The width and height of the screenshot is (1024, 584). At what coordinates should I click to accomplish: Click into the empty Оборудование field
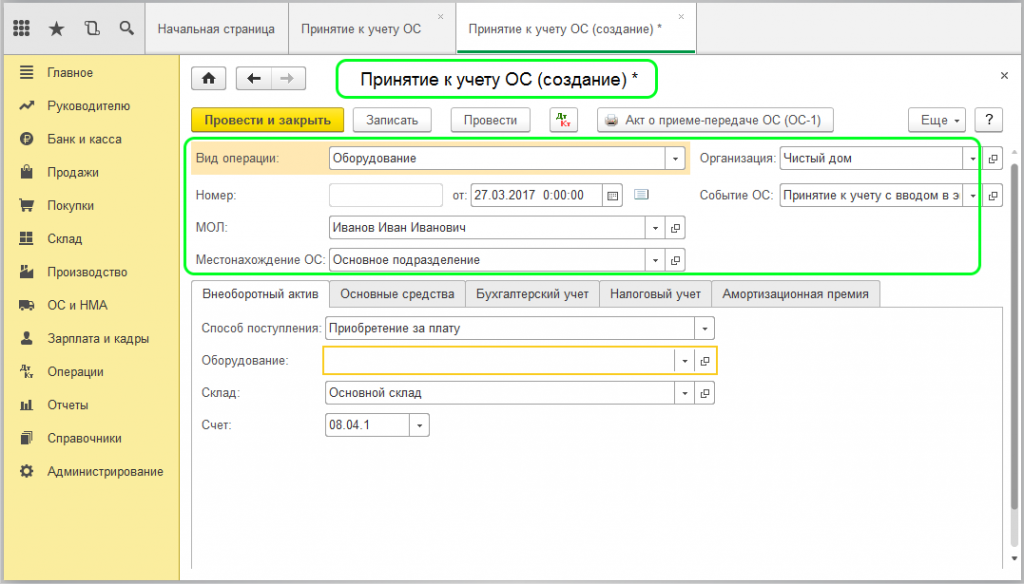[500, 361]
